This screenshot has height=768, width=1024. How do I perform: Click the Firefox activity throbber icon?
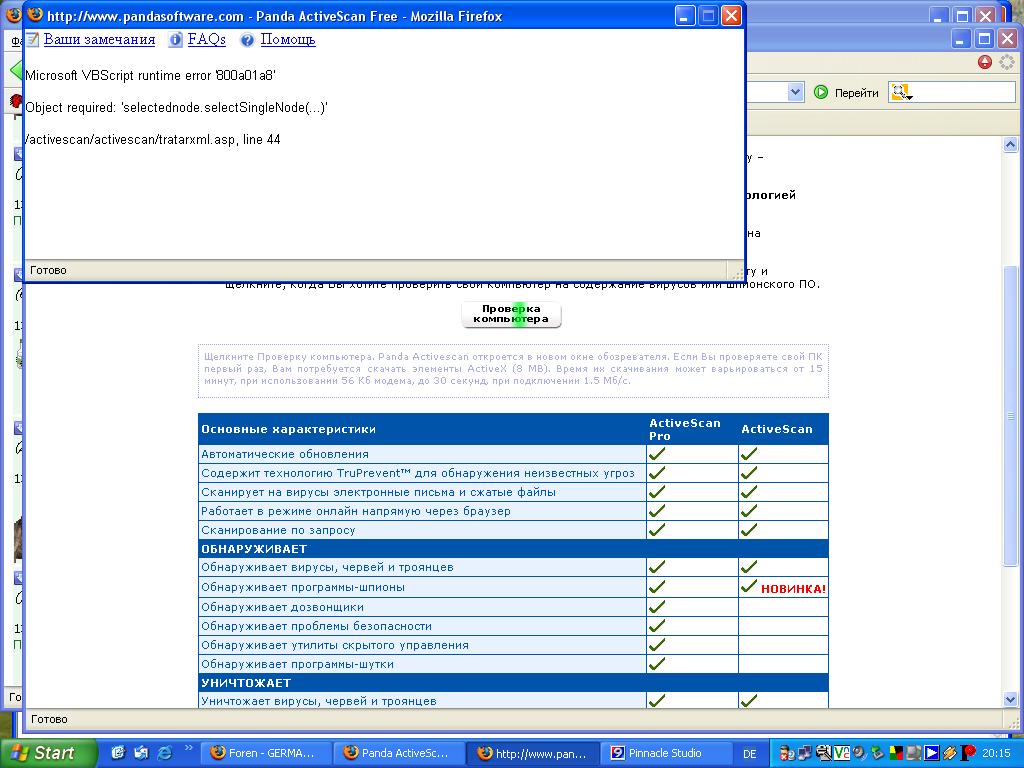[x=1007, y=62]
